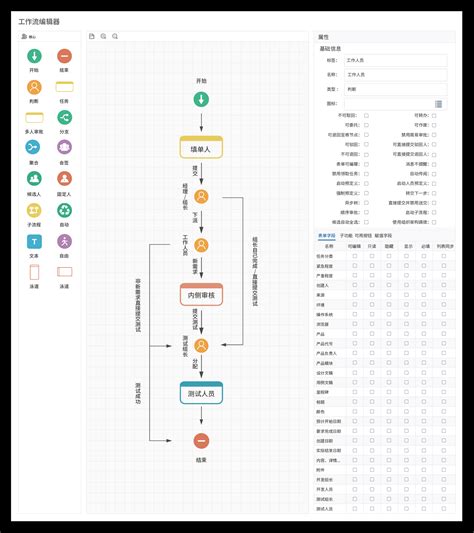Select the blue 文本 text tool icon
This screenshot has width=474, height=533.
tap(34, 242)
